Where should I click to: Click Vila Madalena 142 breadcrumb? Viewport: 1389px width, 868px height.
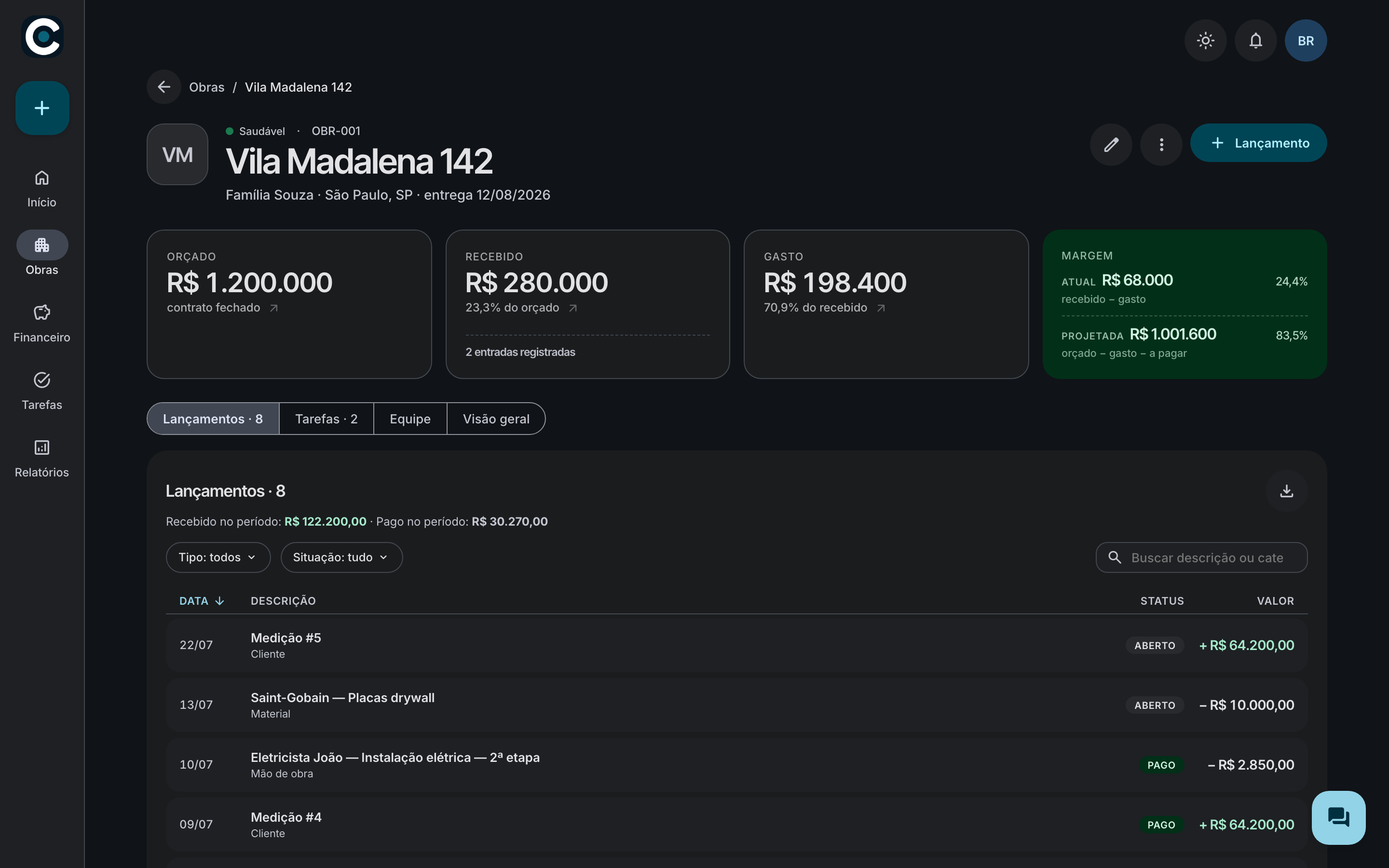point(299,87)
